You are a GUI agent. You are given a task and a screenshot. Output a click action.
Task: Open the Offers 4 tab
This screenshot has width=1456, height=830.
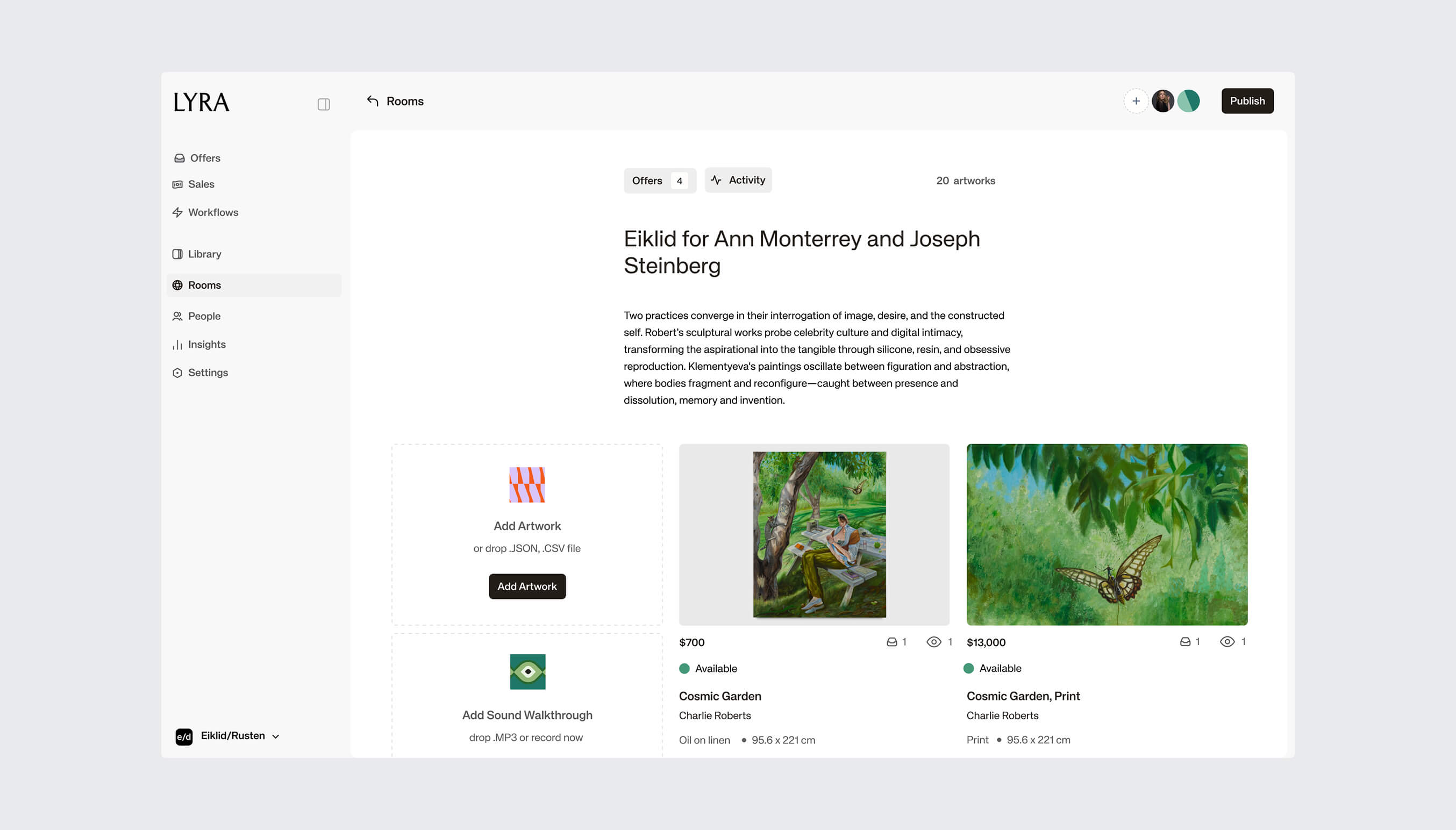click(660, 181)
